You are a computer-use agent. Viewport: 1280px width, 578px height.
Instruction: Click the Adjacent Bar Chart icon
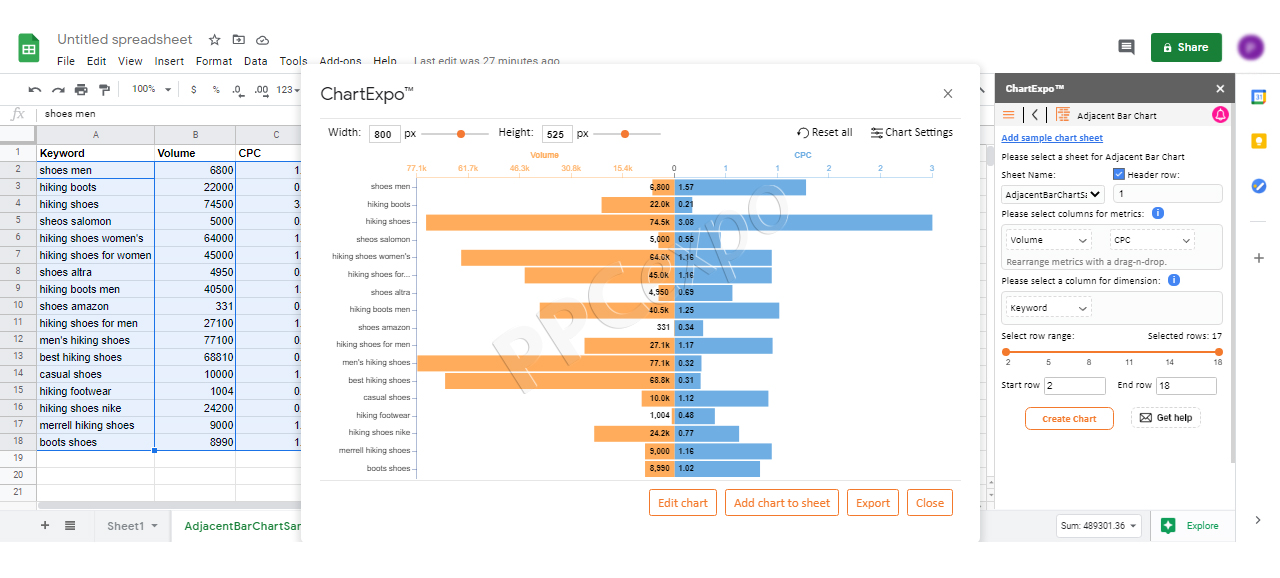click(1062, 115)
